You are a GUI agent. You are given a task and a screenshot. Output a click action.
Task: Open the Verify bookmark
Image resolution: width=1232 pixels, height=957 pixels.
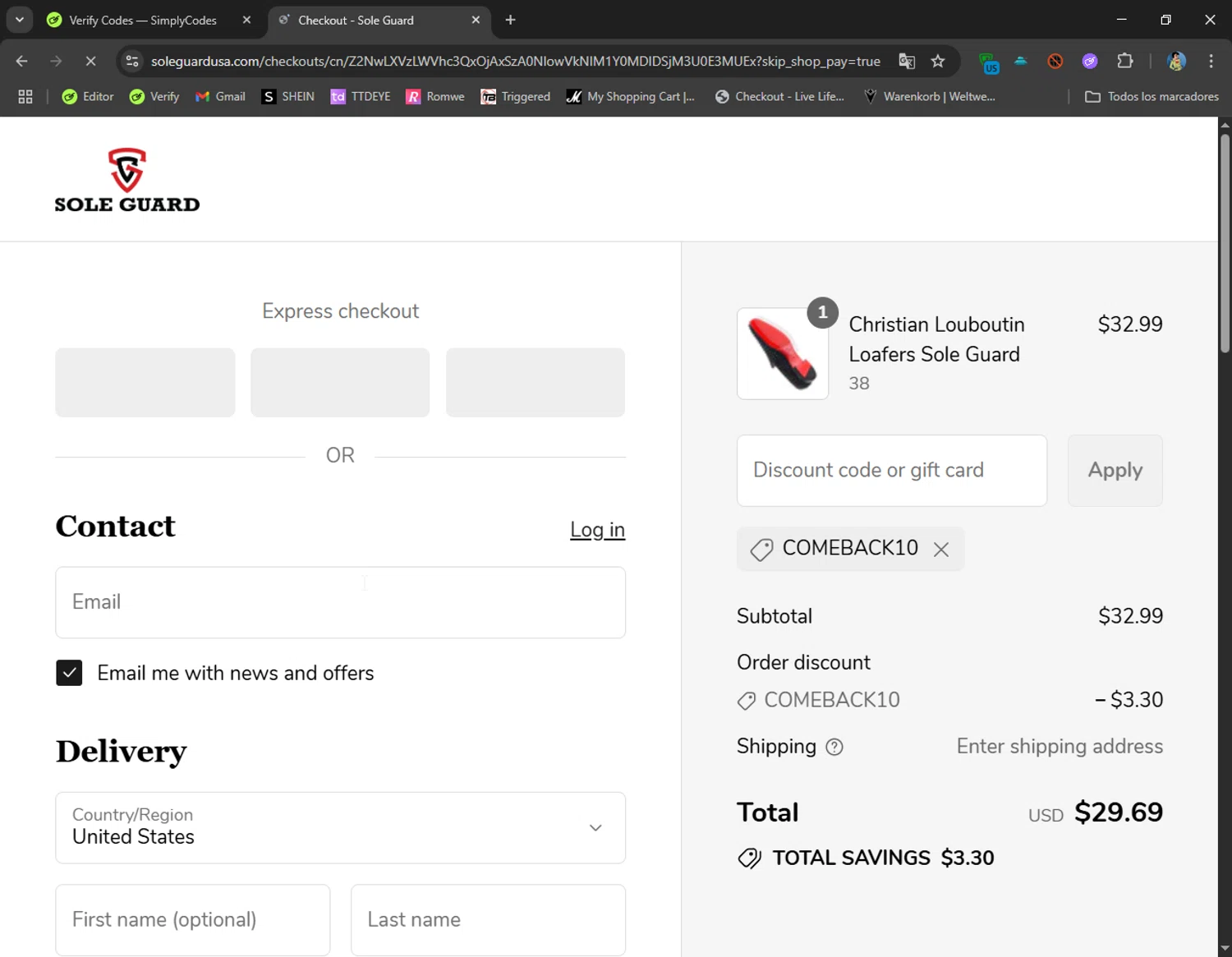pos(154,96)
